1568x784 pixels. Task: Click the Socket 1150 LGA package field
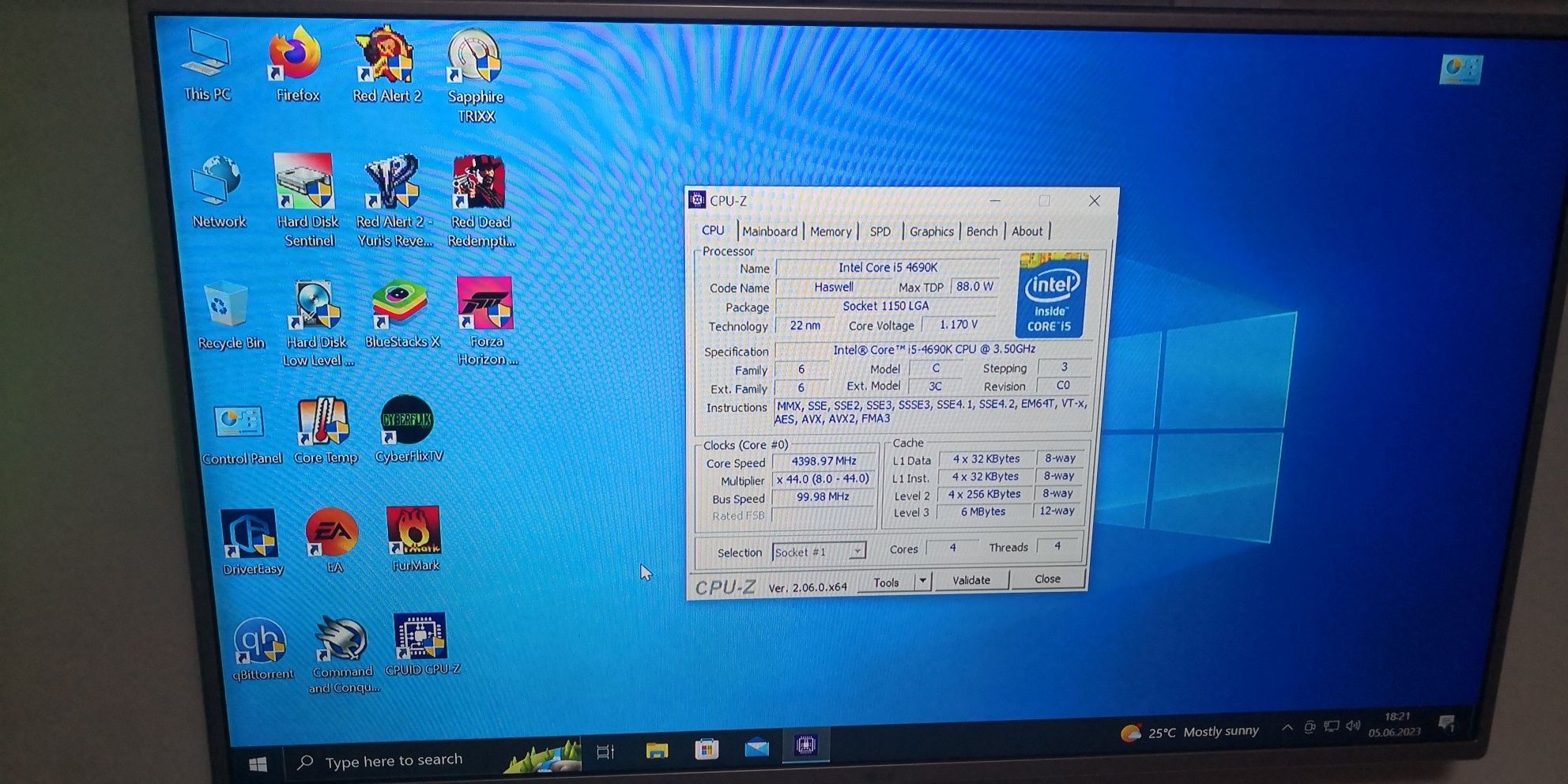click(x=885, y=306)
